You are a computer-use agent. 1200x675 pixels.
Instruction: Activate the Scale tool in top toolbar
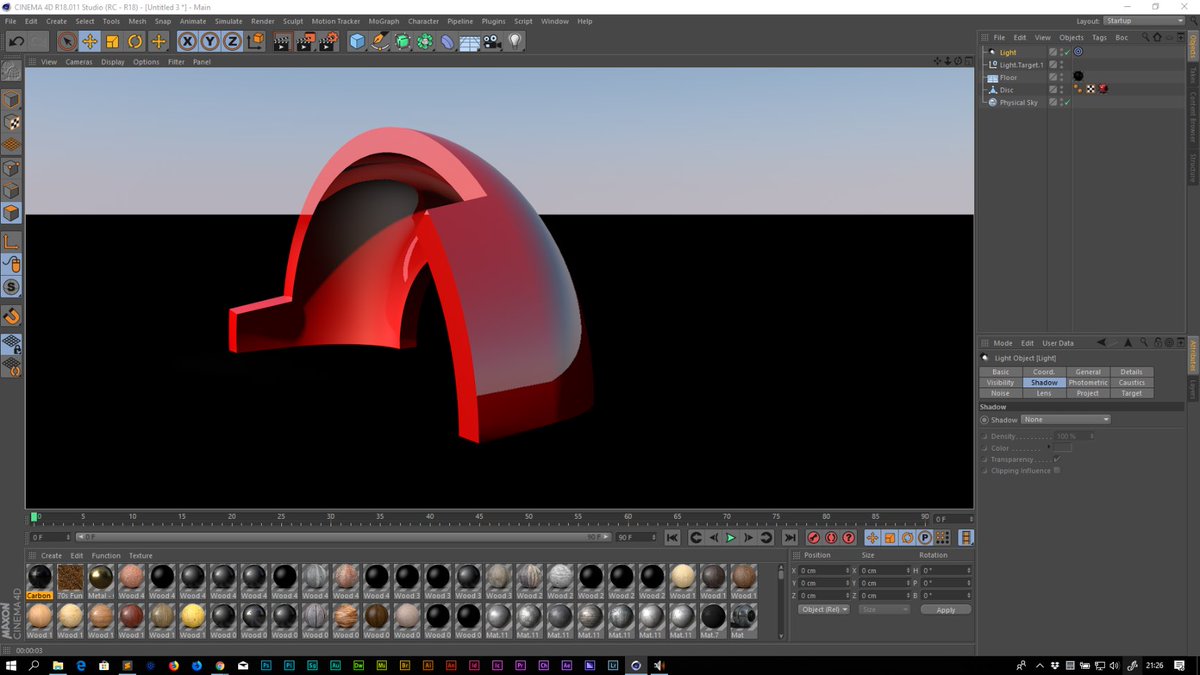coord(112,41)
